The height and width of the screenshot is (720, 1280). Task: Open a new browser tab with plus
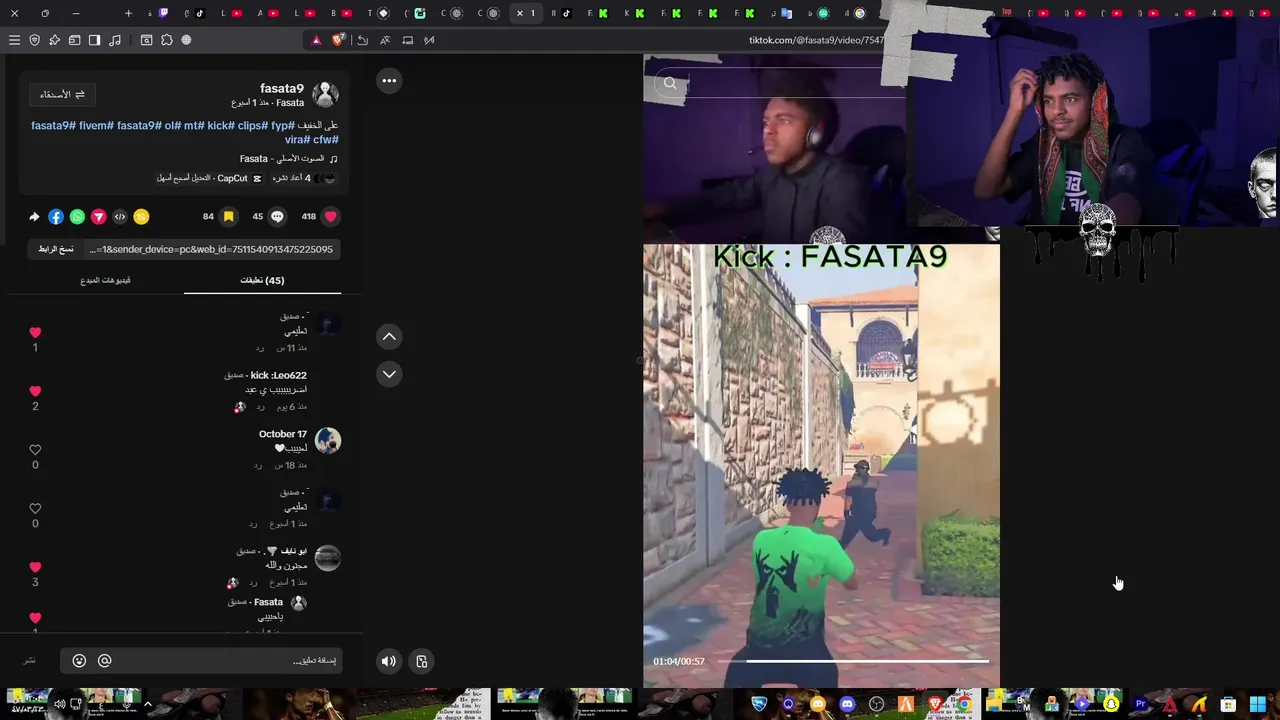point(128,13)
